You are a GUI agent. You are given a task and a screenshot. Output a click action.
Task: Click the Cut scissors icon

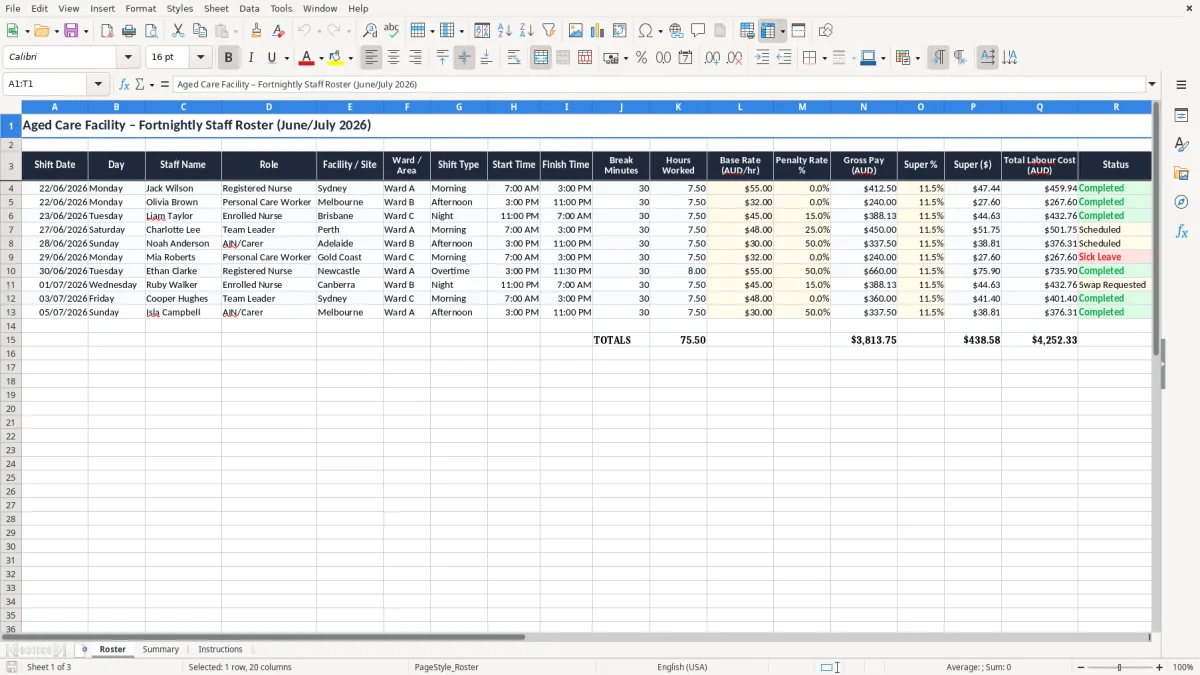178,30
